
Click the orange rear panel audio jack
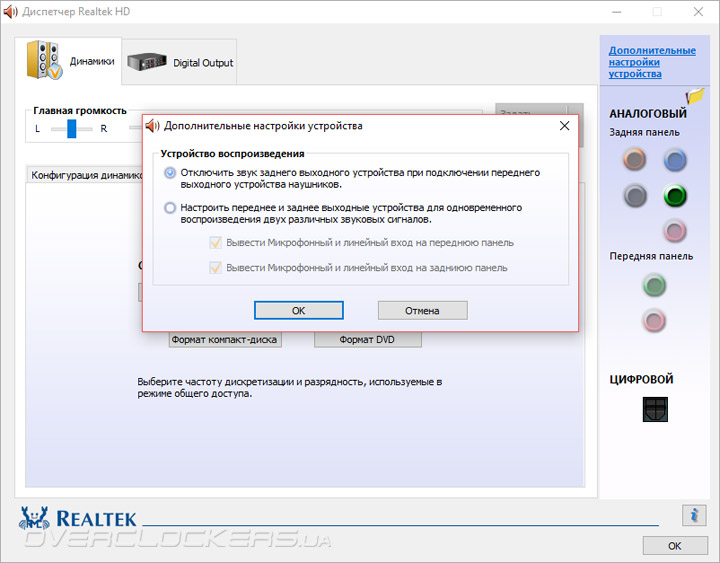coord(635,159)
